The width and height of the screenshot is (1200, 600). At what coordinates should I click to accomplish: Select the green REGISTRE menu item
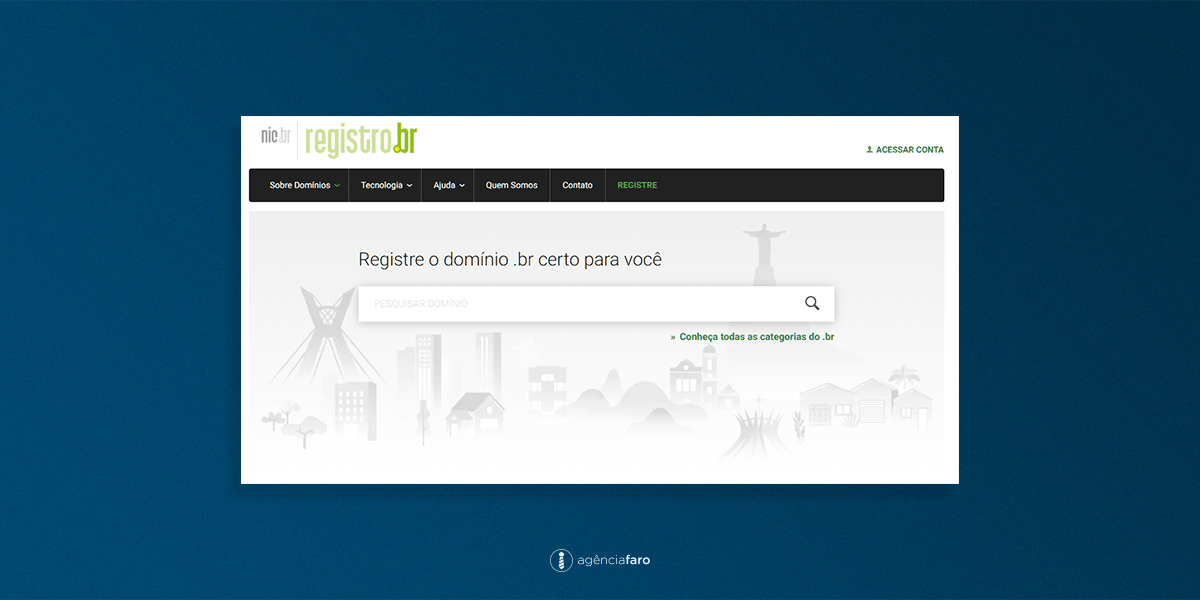tap(637, 185)
